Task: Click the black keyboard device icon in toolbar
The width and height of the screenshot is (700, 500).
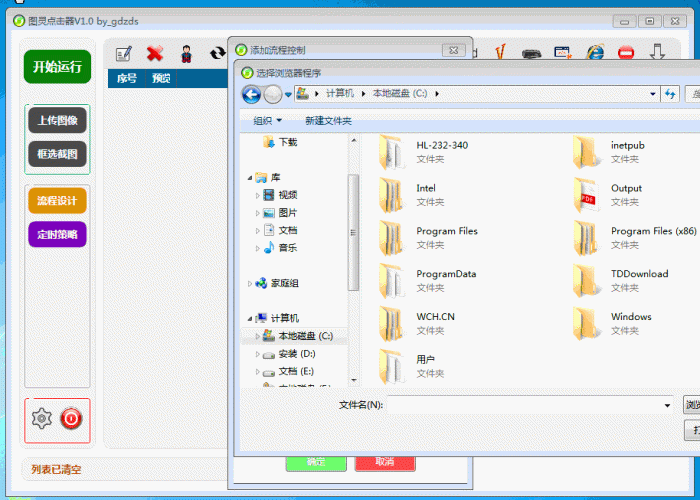Action: (x=532, y=54)
